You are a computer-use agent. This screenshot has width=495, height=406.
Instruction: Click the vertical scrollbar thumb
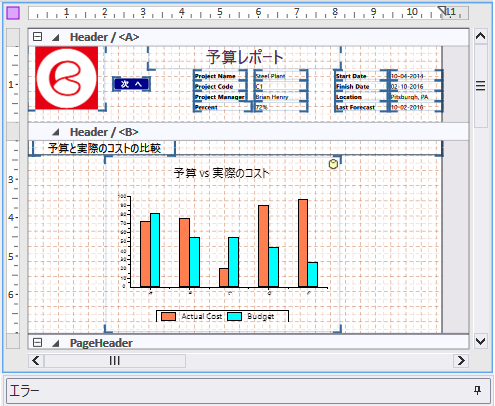(x=480, y=86)
